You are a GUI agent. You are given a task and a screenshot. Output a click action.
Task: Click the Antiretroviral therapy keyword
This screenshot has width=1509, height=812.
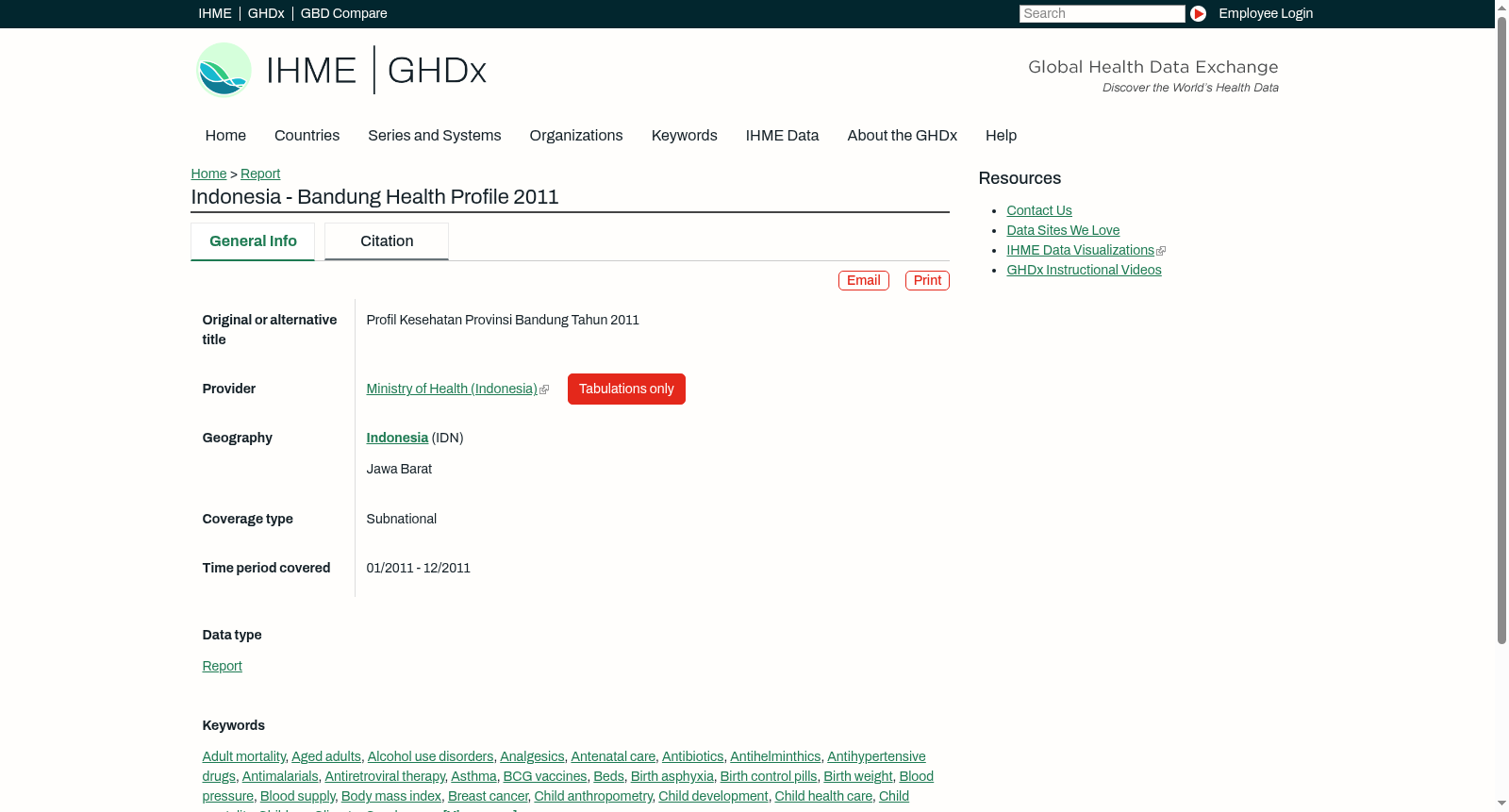pyautogui.click(x=385, y=776)
